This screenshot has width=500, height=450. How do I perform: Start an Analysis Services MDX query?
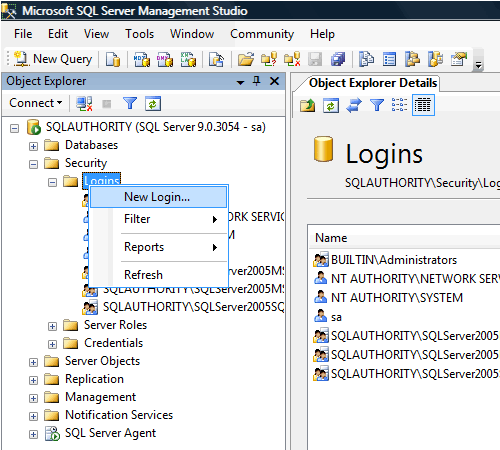142,59
